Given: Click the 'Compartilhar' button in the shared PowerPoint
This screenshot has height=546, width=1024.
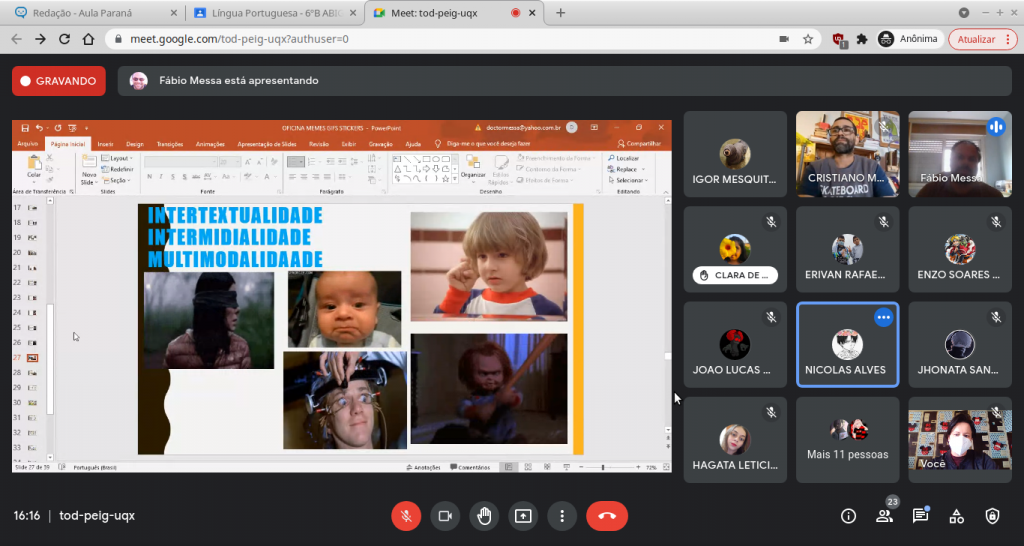Looking at the screenshot, I should click(639, 144).
